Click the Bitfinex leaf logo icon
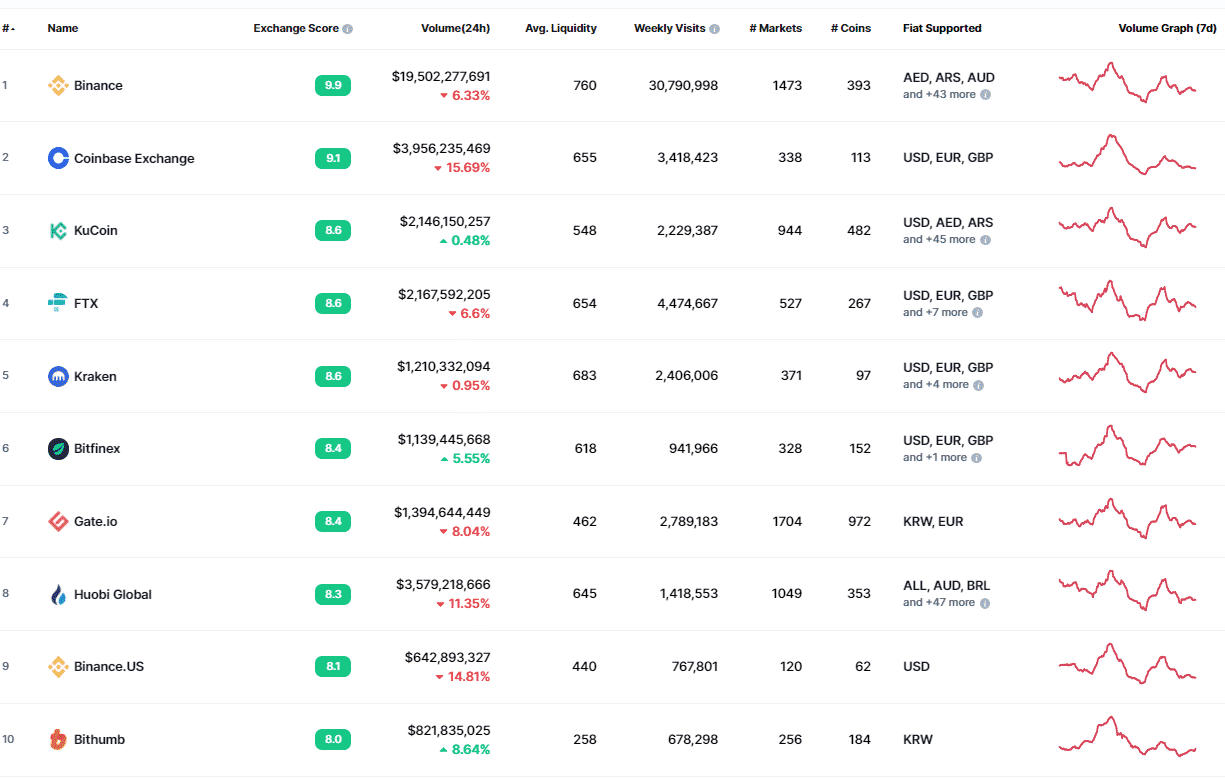The height and width of the screenshot is (778, 1225). [x=58, y=449]
